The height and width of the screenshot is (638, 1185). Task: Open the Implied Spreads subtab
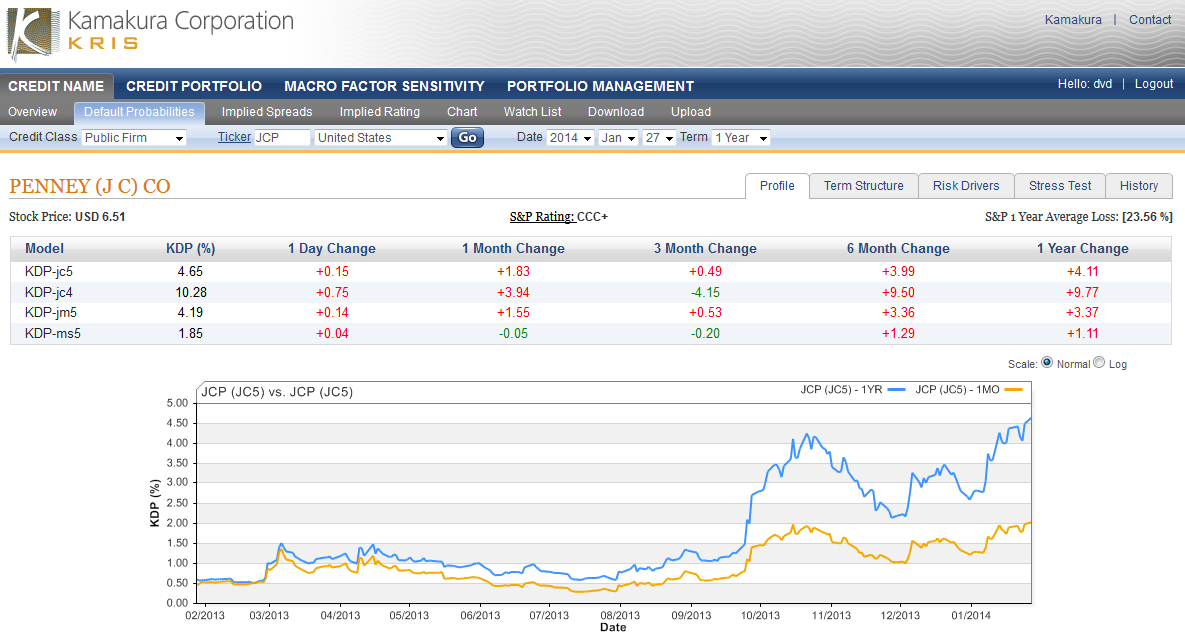tap(267, 112)
